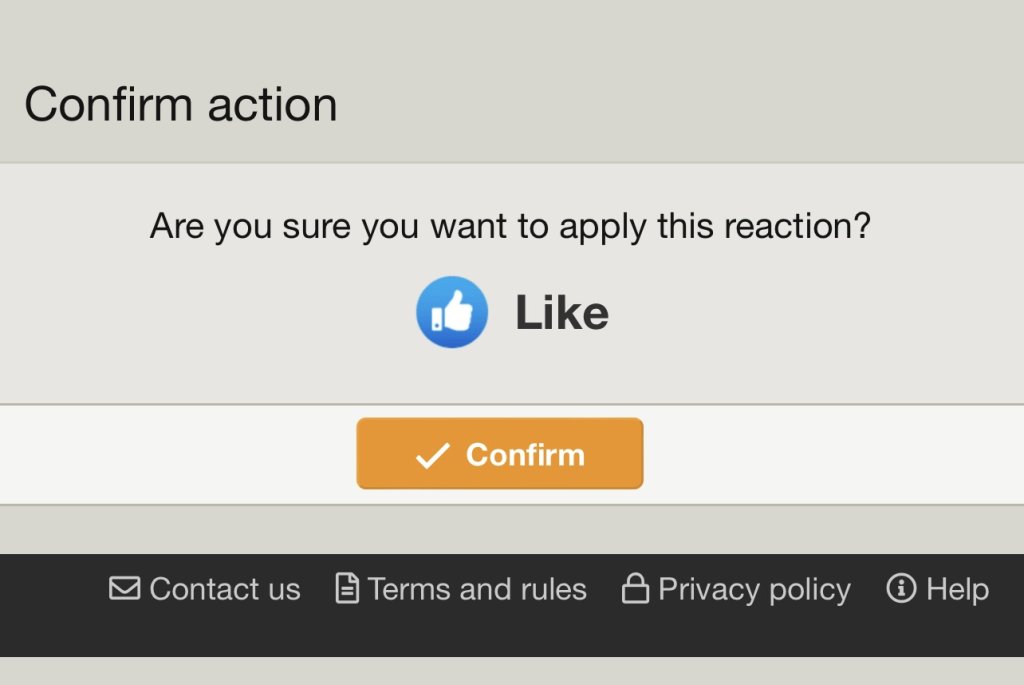The image size is (1024, 685).
Task: Click the 'Are you sure' question text
Action: tap(510, 226)
